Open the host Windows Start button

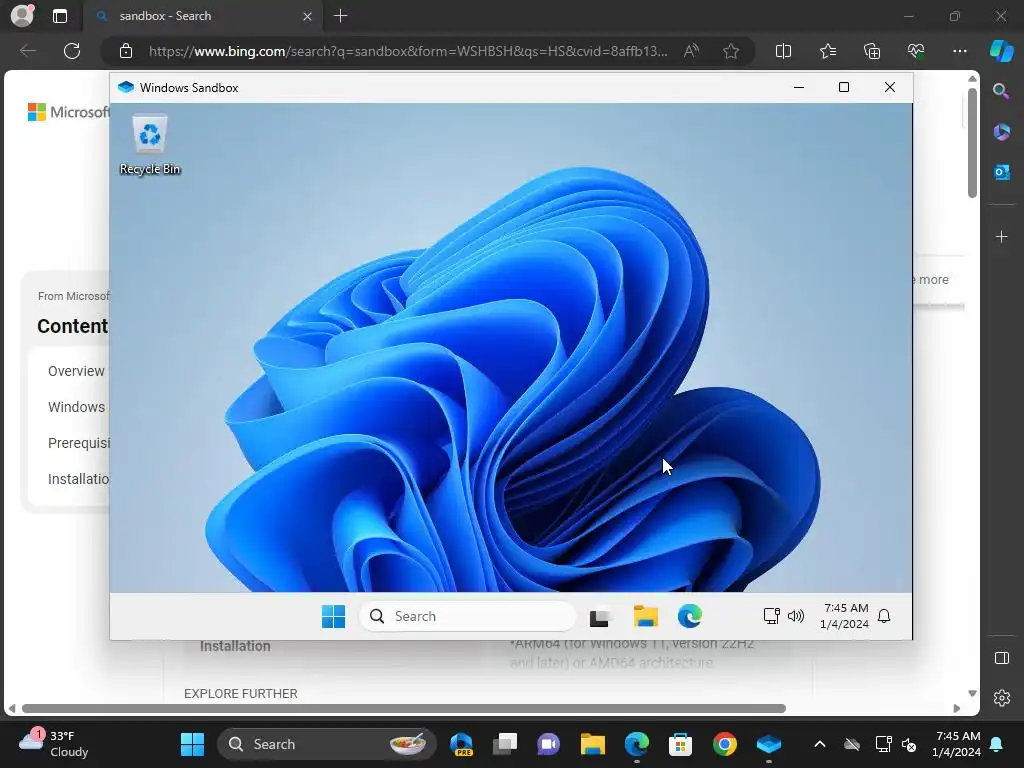pos(192,744)
